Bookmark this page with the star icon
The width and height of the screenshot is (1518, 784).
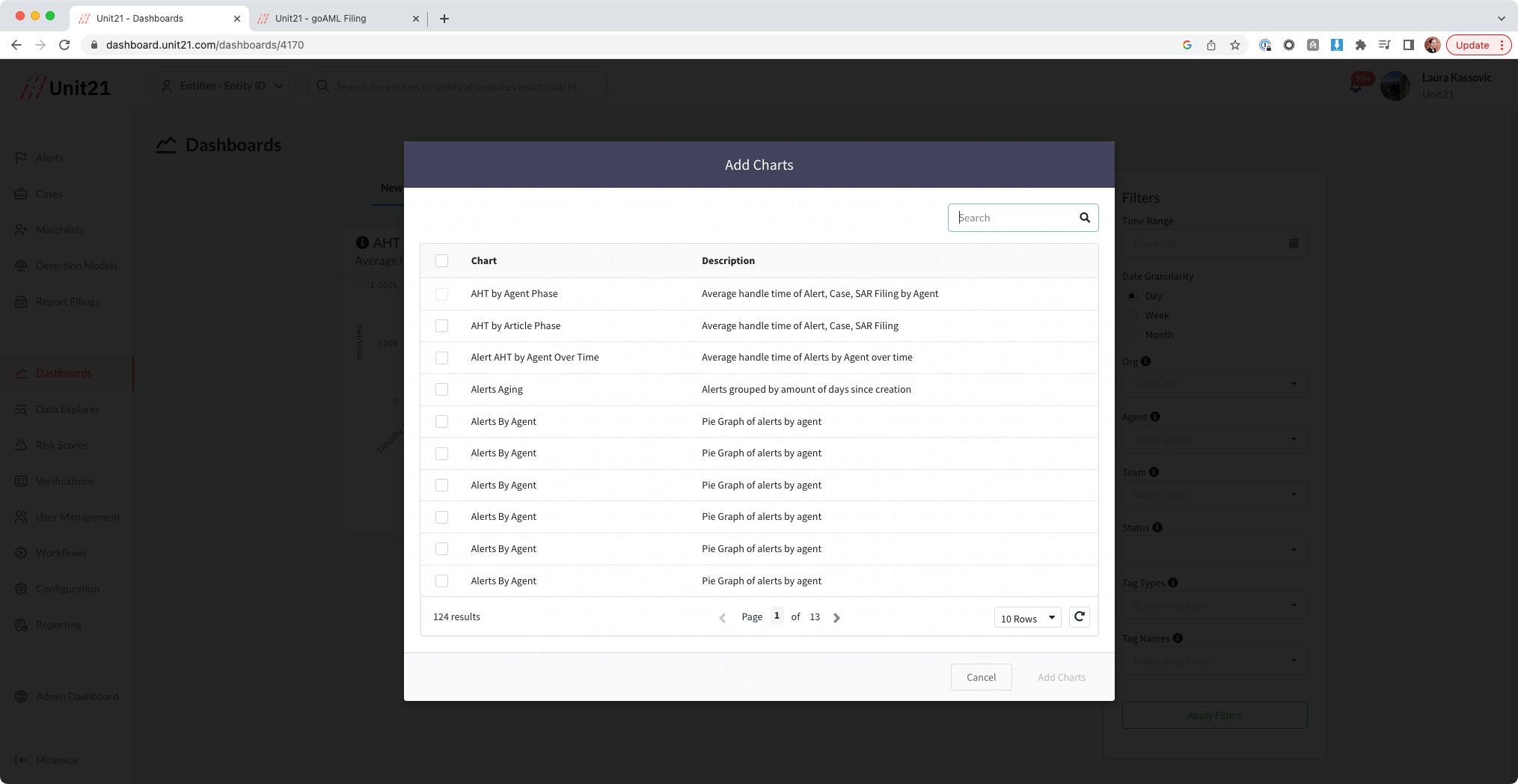coord(1235,45)
